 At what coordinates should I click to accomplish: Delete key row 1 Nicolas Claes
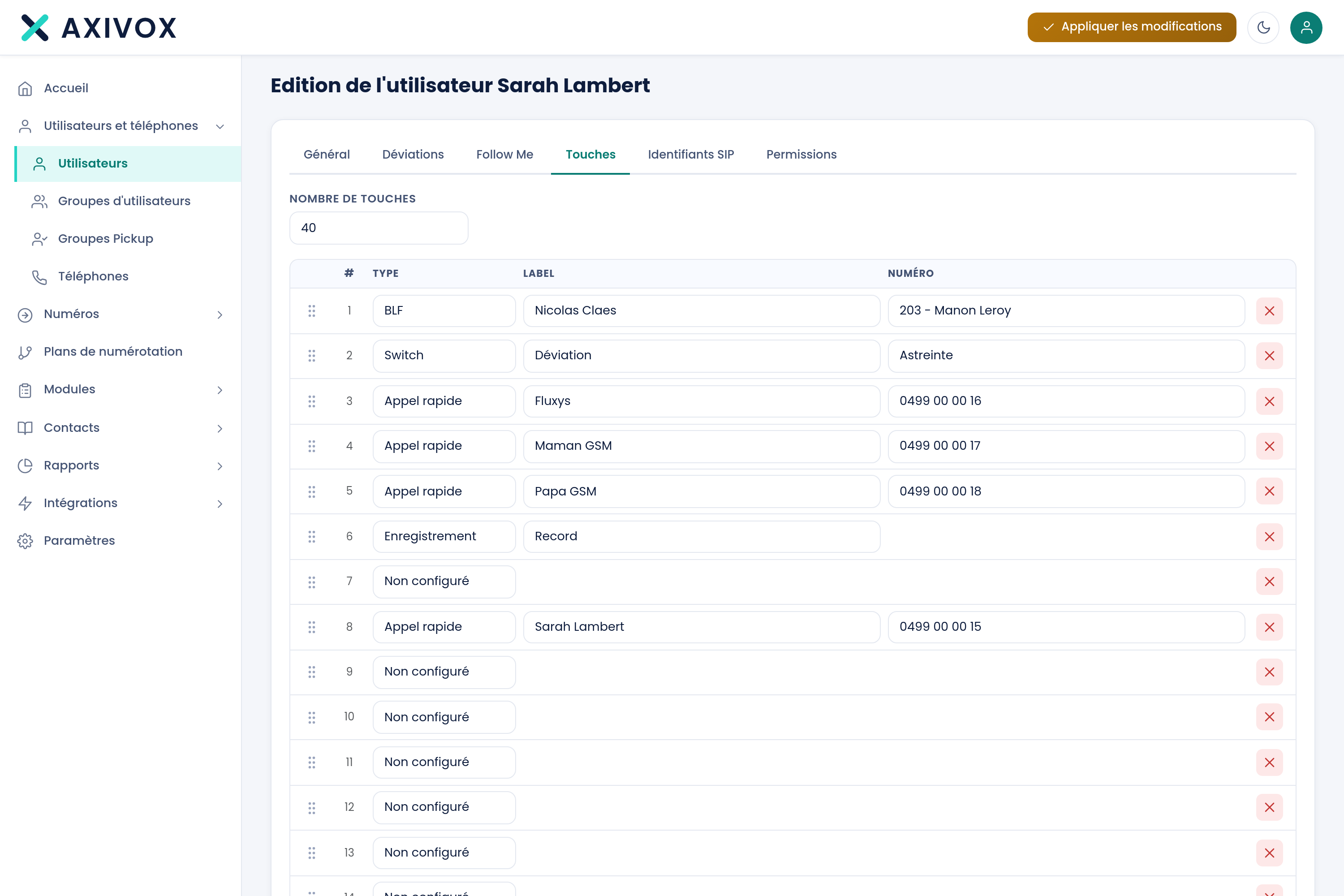pyautogui.click(x=1269, y=311)
